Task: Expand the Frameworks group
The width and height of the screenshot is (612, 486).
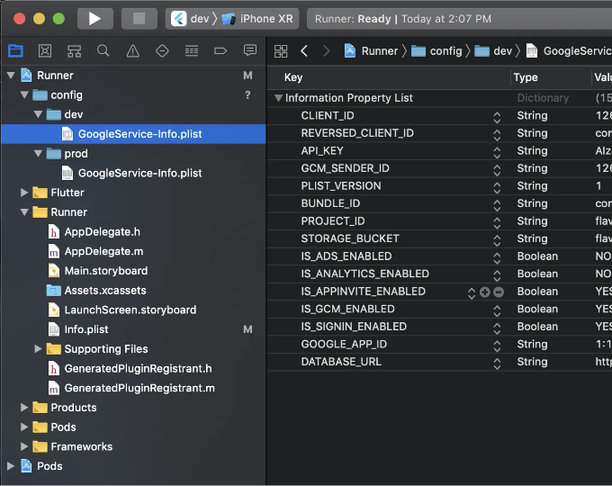Action: coord(24,446)
